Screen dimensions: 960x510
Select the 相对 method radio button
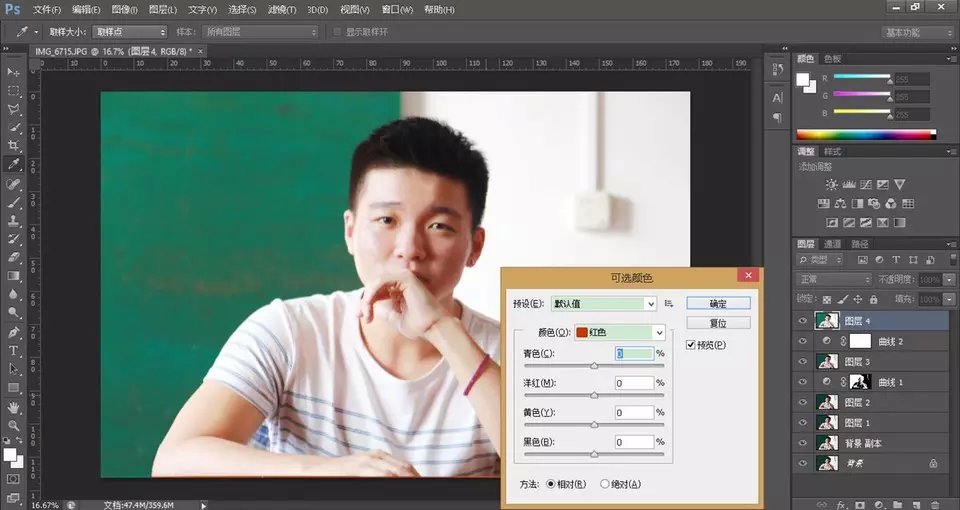pyautogui.click(x=550, y=484)
